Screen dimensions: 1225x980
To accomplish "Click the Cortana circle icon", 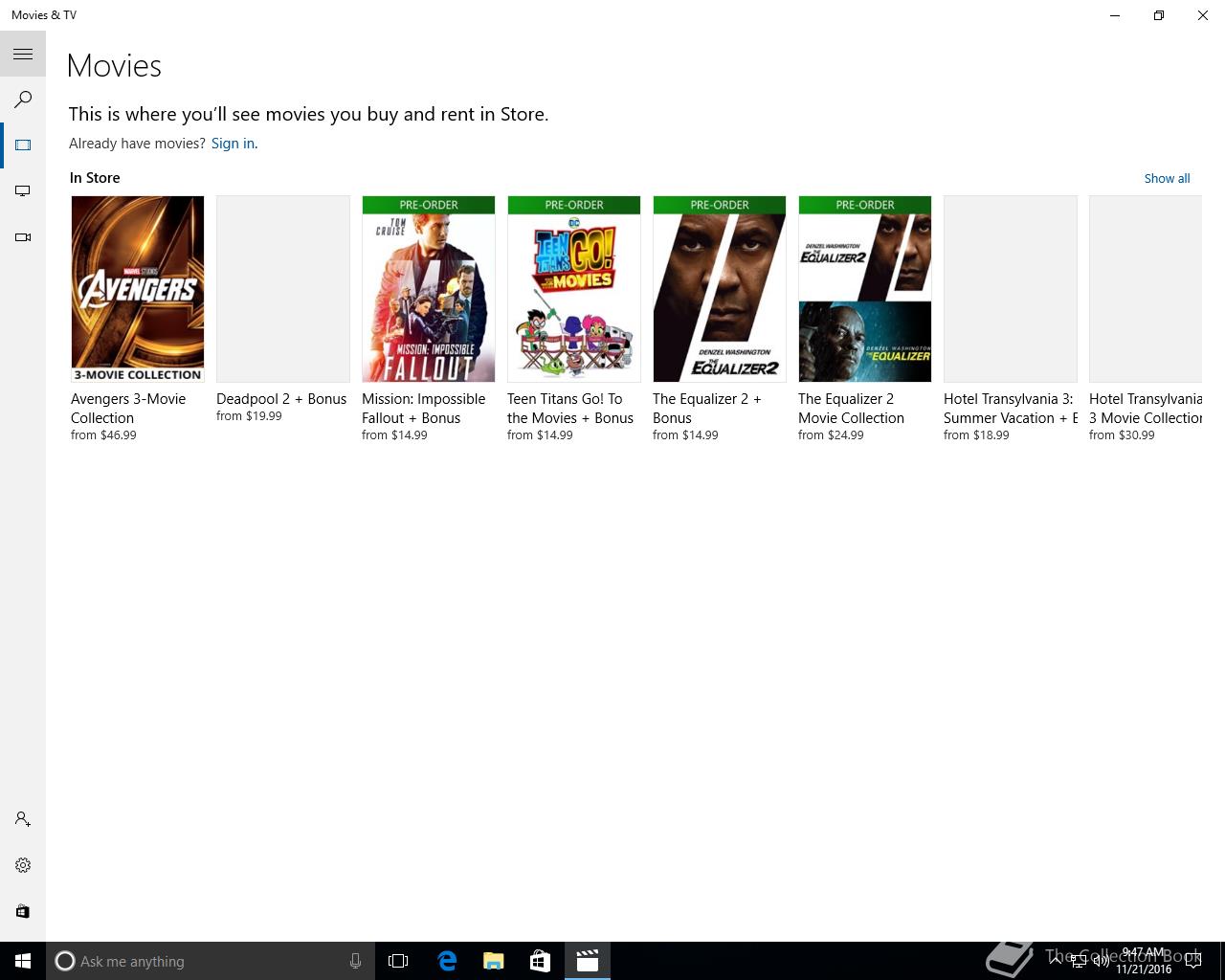I will pos(65,961).
